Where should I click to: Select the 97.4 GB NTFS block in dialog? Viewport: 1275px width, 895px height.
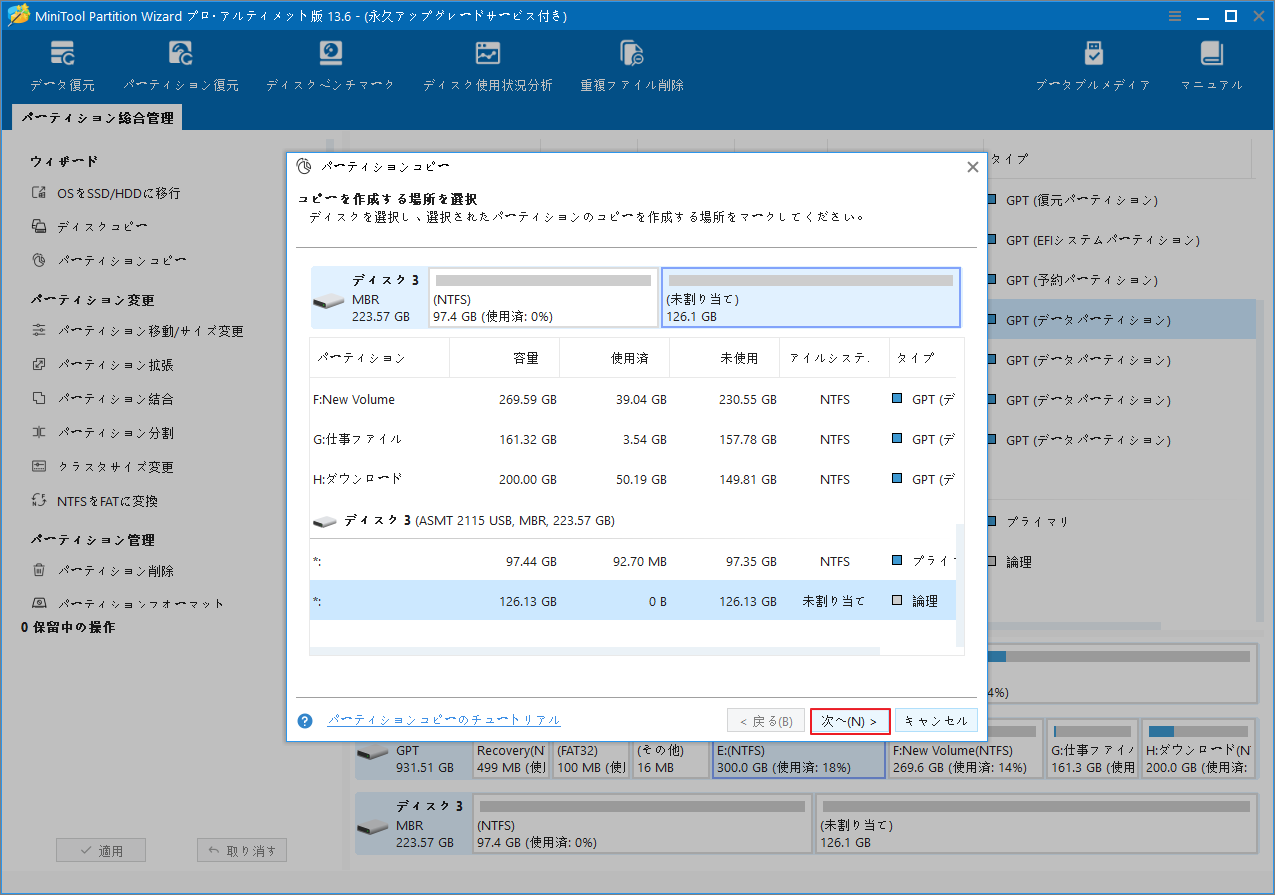point(543,297)
